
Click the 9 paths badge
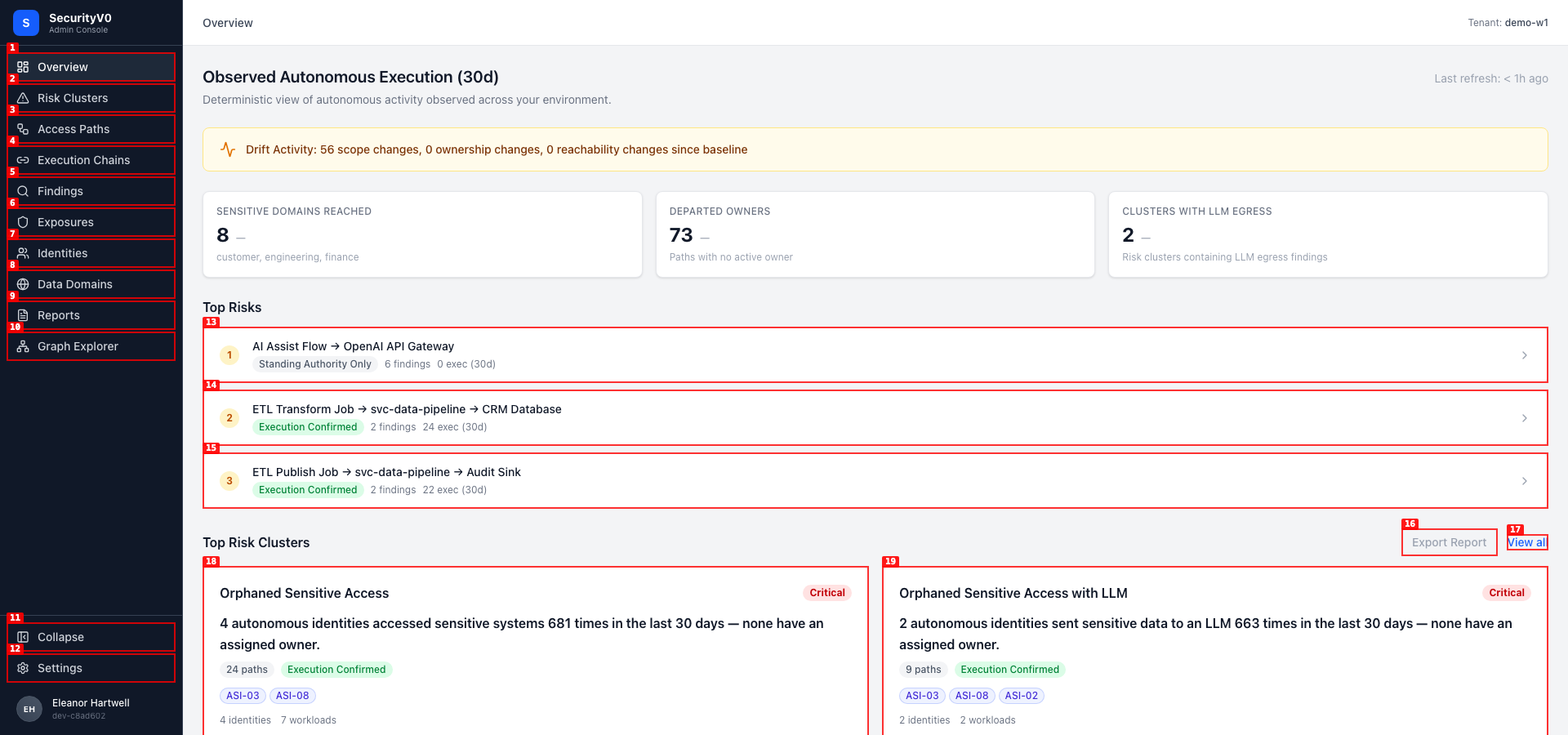924,670
